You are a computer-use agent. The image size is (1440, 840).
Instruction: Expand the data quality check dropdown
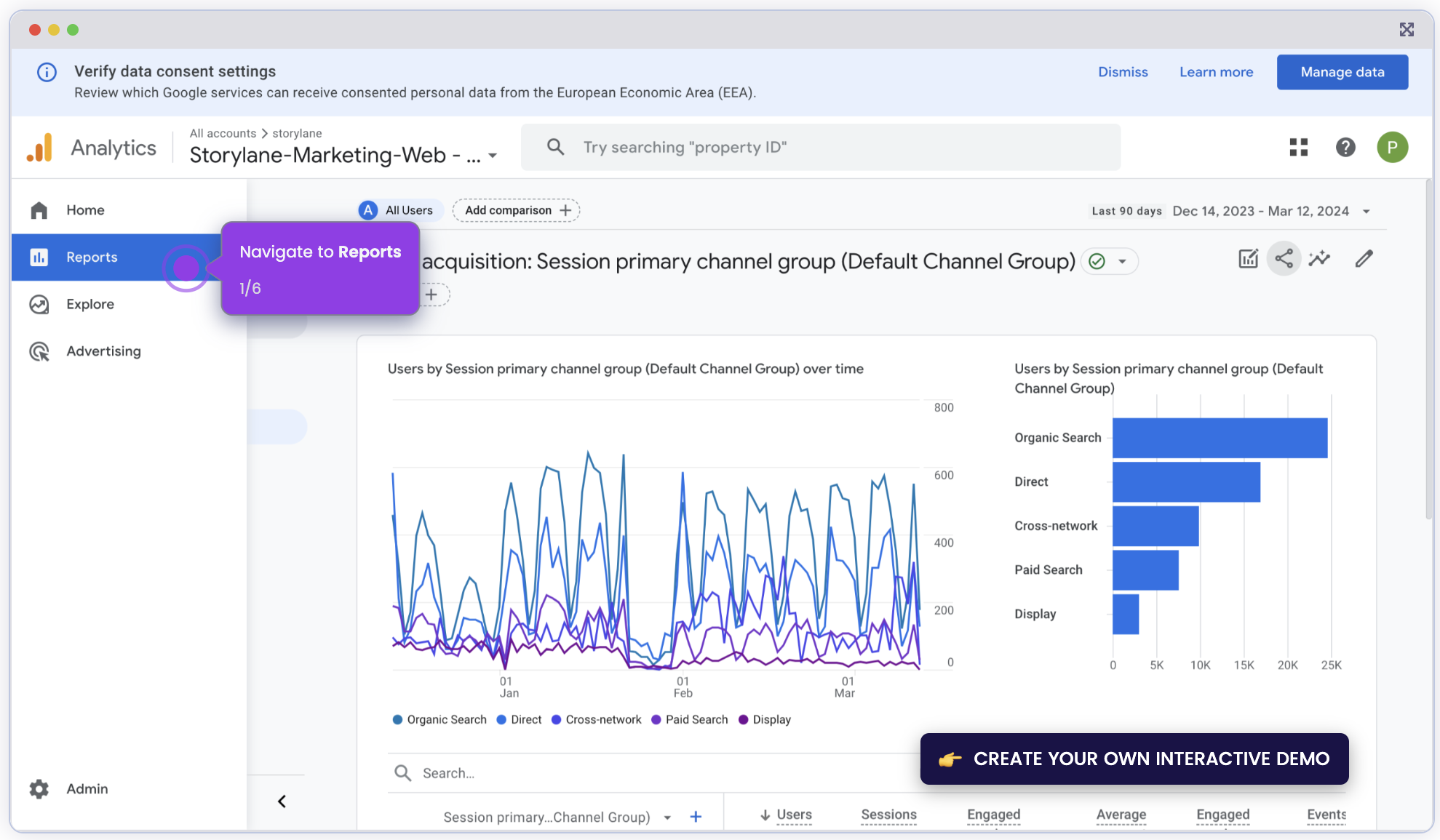tap(1121, 261)
